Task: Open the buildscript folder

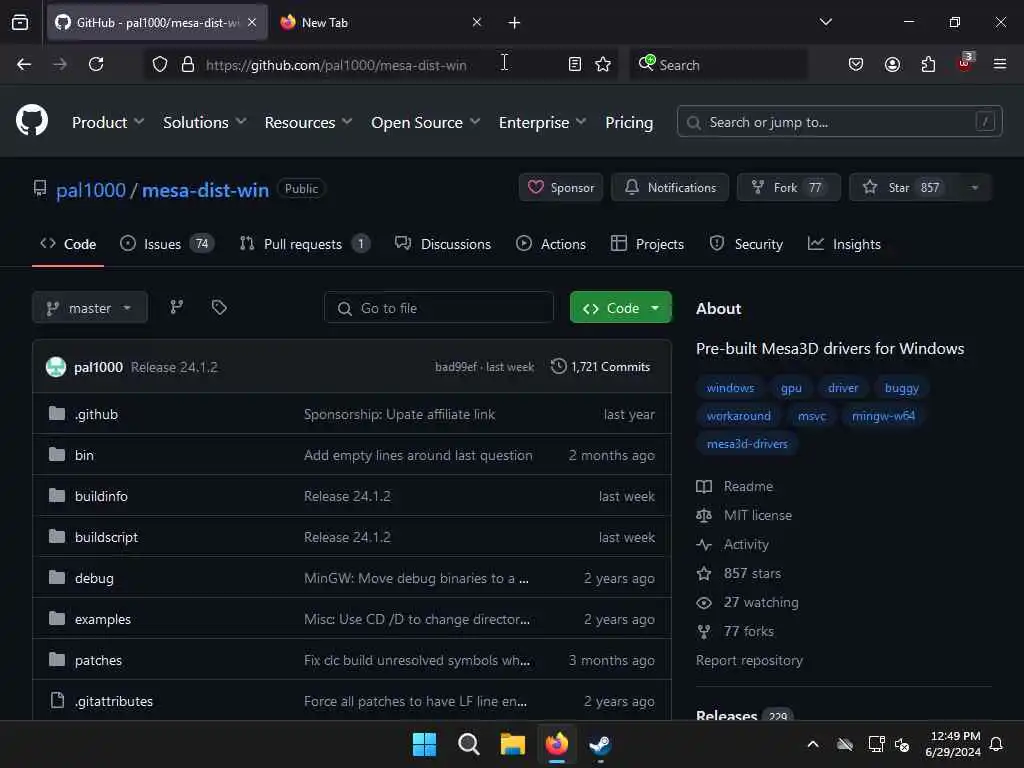Action: click(x=106, y=537)
